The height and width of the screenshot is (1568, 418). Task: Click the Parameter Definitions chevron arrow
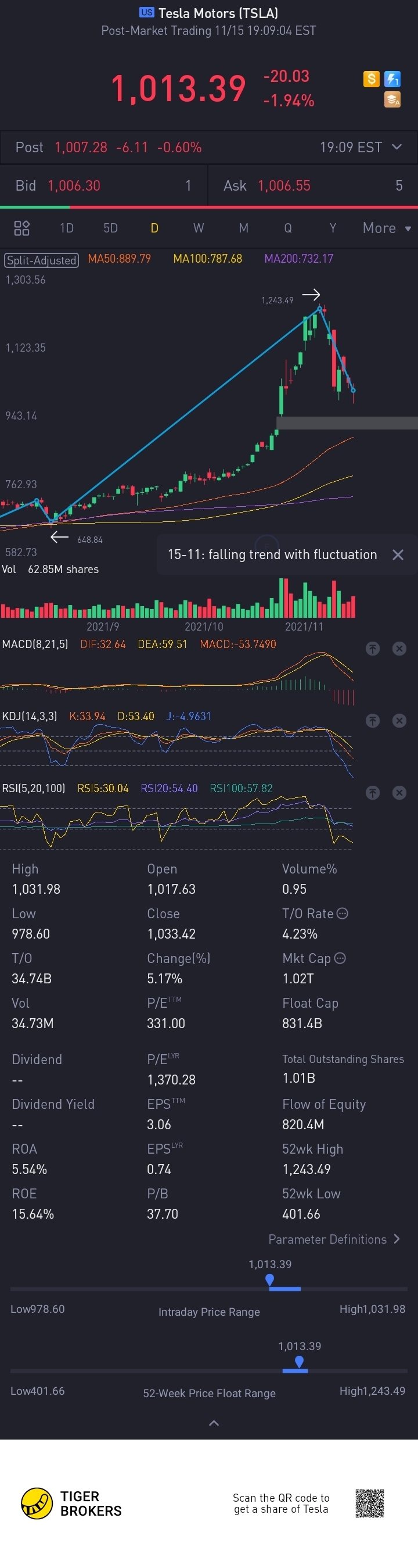(397, 1239)
